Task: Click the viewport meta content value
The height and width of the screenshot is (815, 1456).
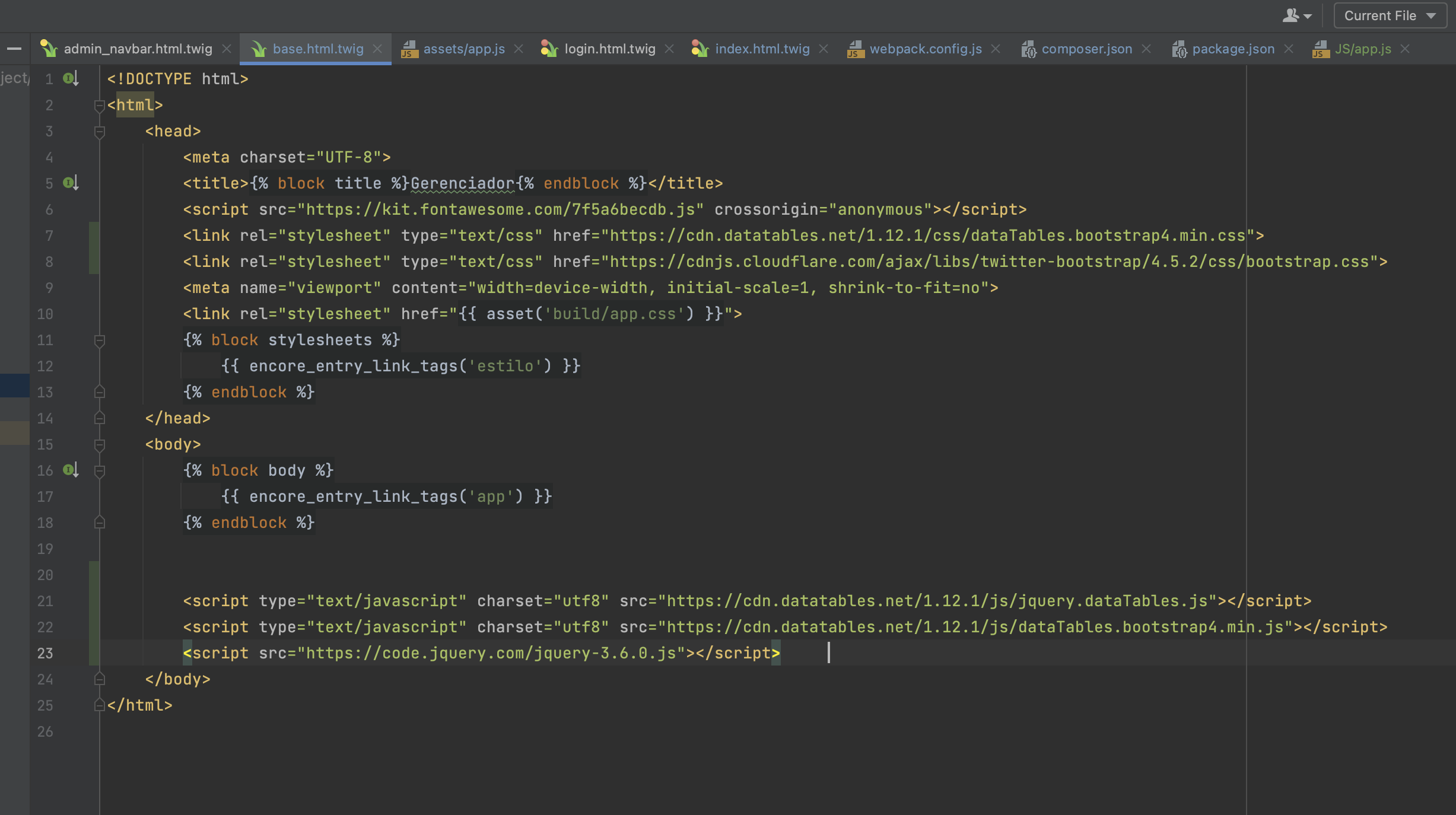Action: 728,288
